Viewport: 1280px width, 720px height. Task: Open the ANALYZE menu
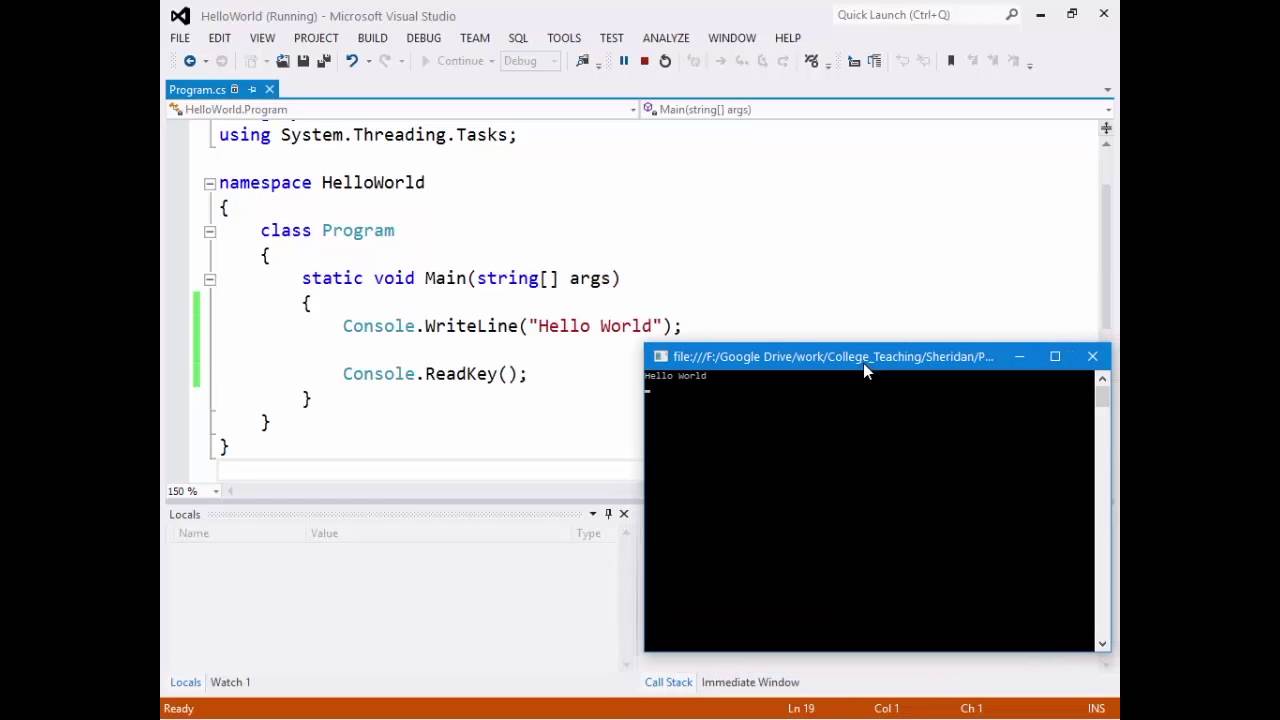[666, 38]
